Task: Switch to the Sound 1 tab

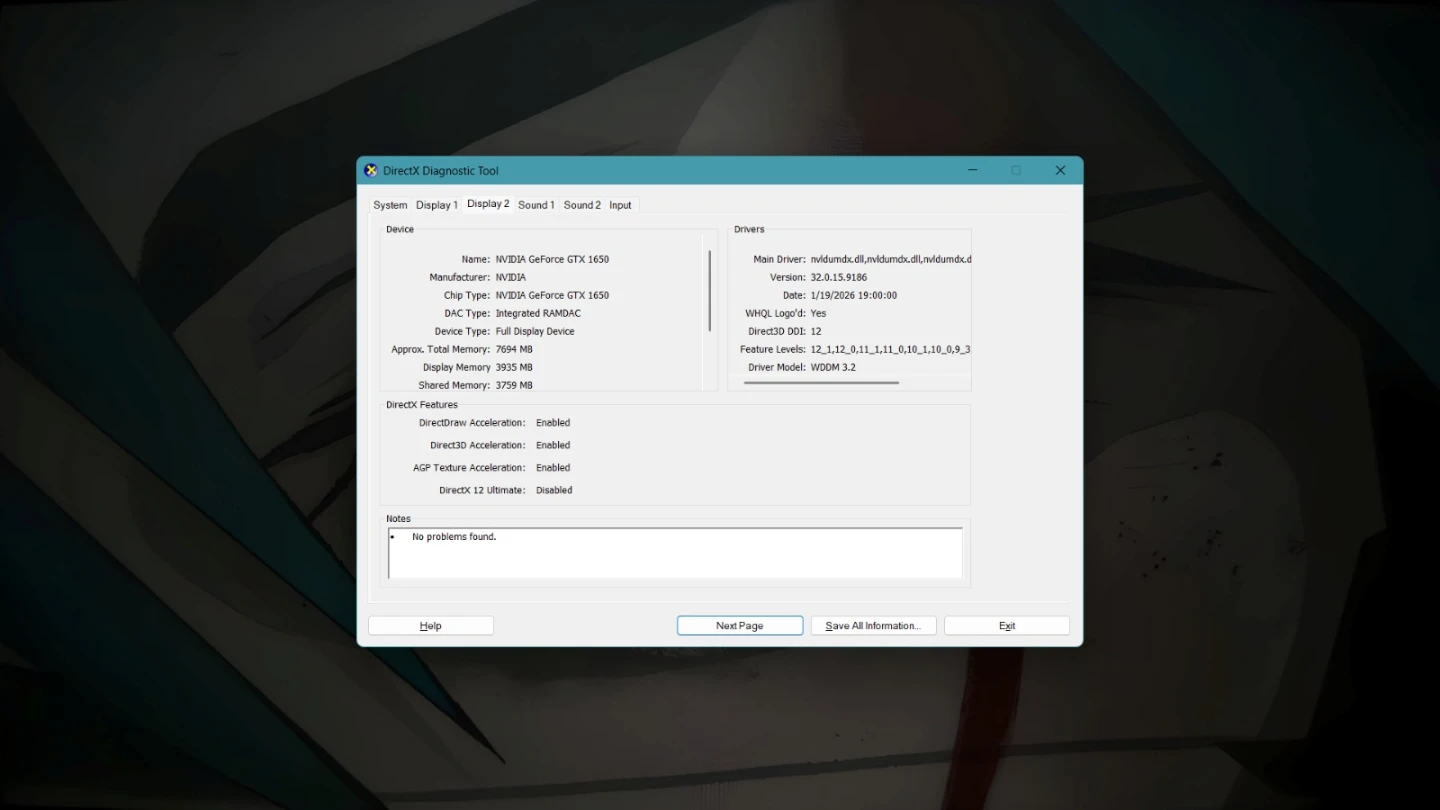Action: pos(536,205)
